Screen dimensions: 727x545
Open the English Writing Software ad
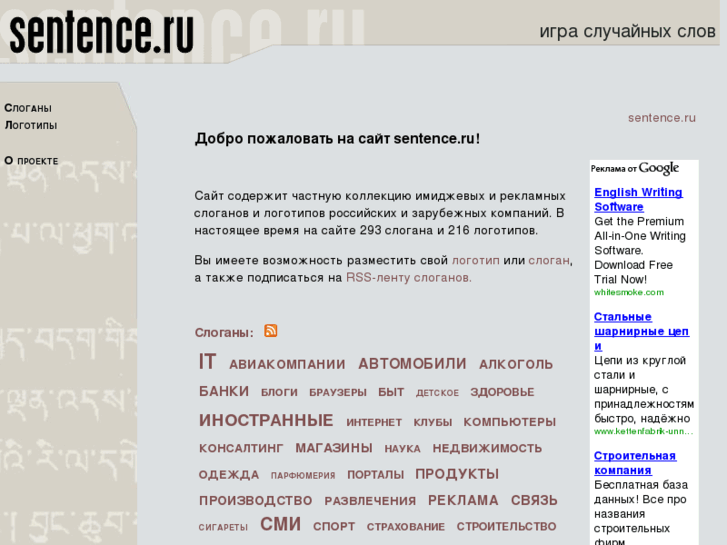pos(638,199)
